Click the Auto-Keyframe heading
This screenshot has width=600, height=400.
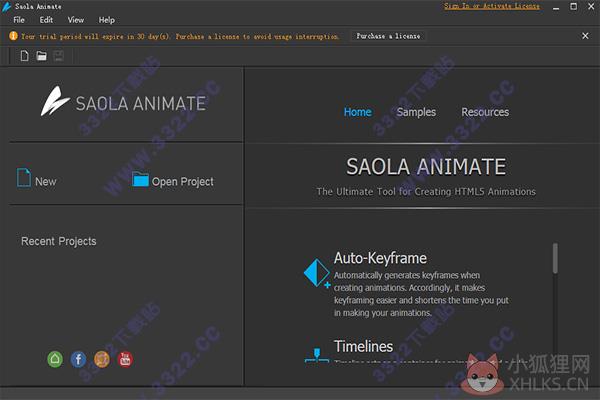(380, 258)
